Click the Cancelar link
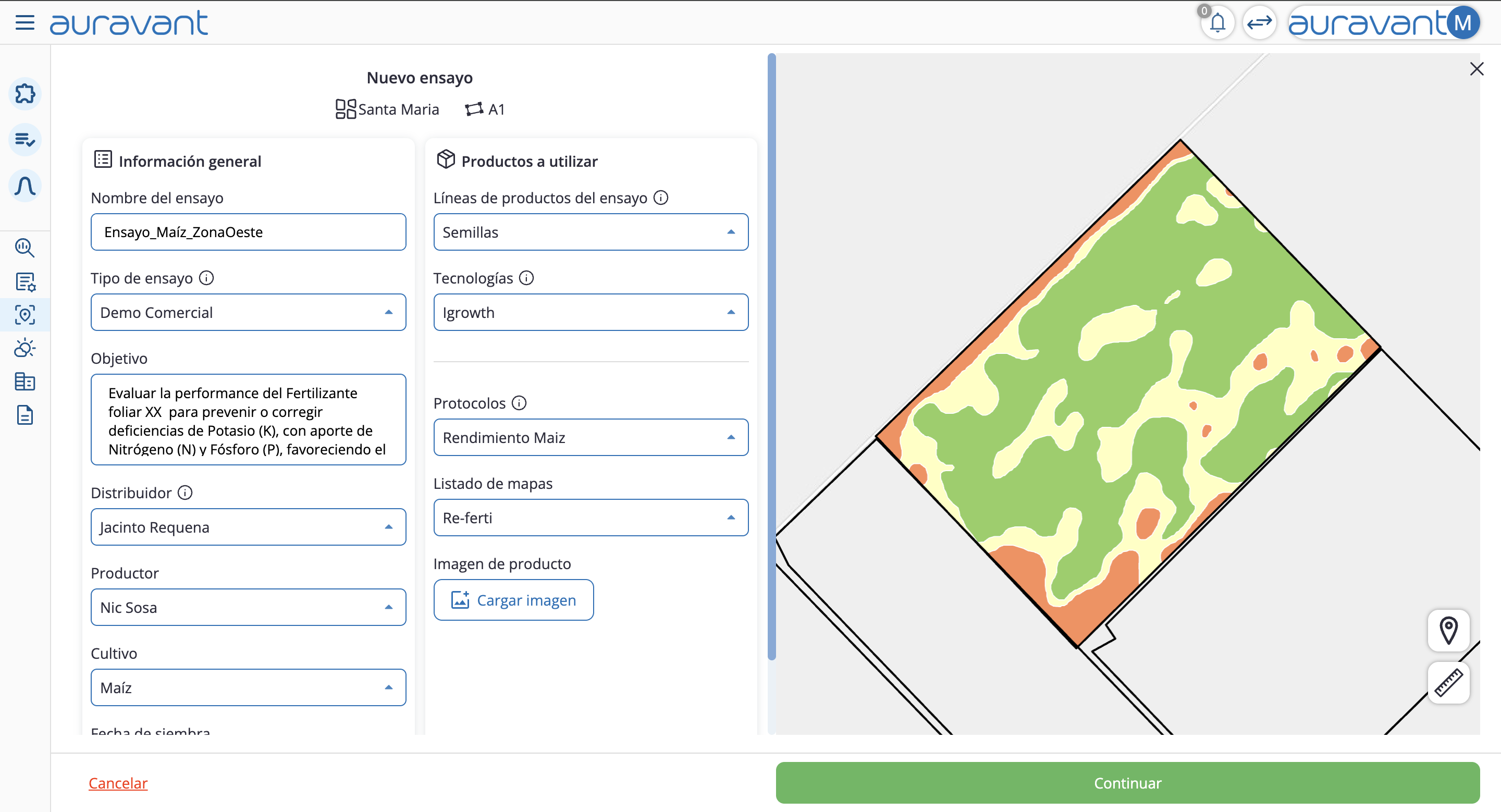The height and width of the screenshot is (812, 1501). pyautogui.click(x=118, y=783)
